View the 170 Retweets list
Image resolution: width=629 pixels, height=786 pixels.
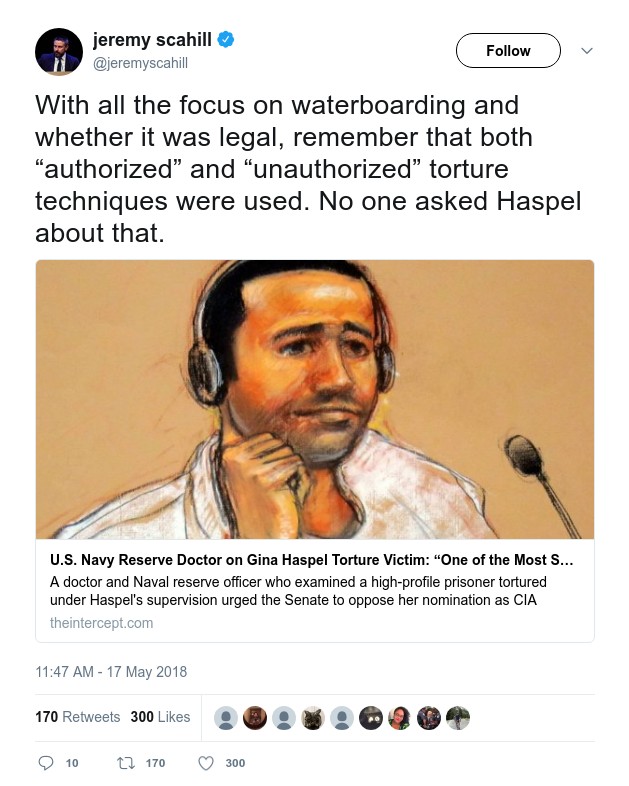click(78, 717)
